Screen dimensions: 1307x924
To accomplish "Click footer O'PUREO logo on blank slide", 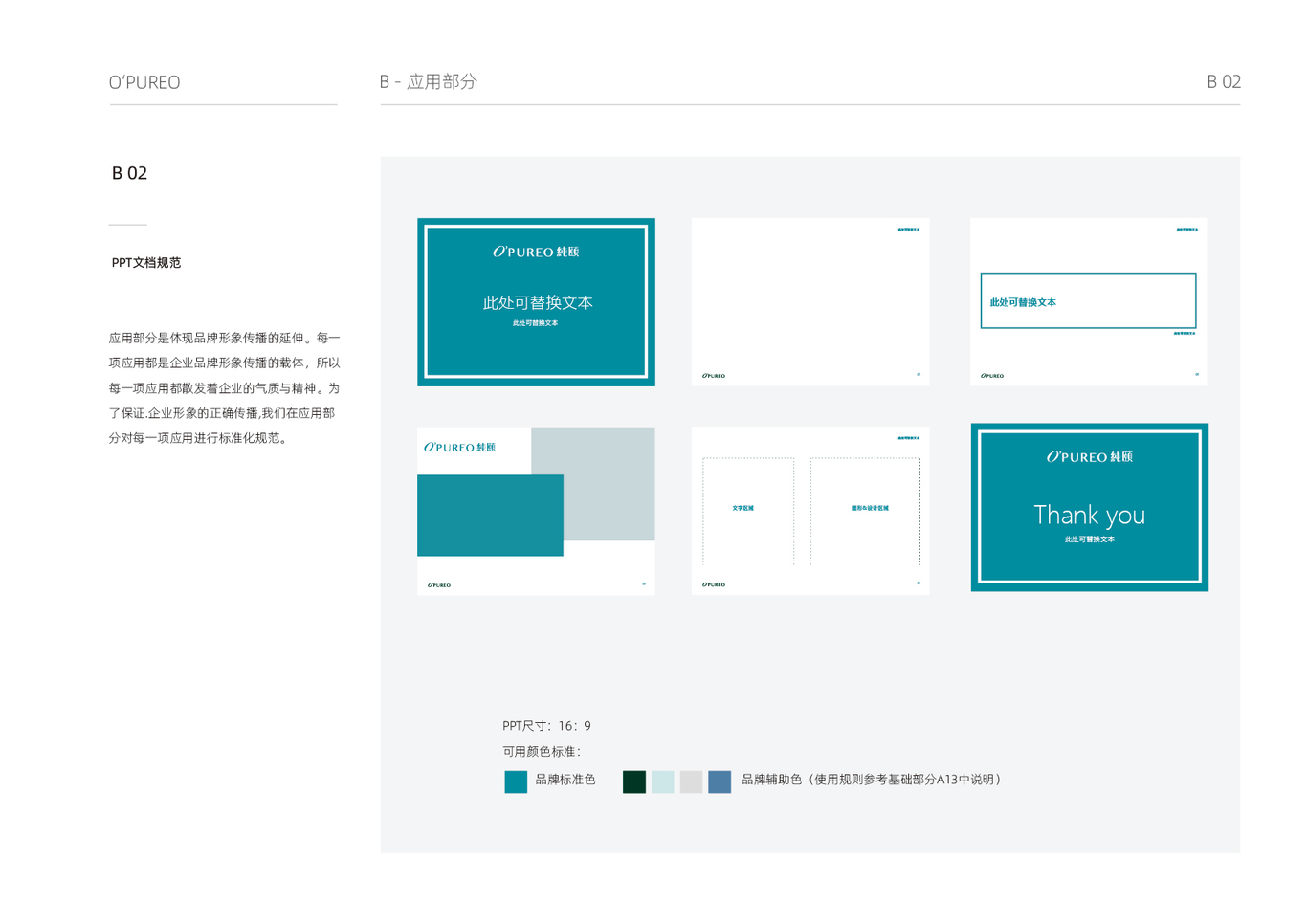I will (x=714, y=376).
